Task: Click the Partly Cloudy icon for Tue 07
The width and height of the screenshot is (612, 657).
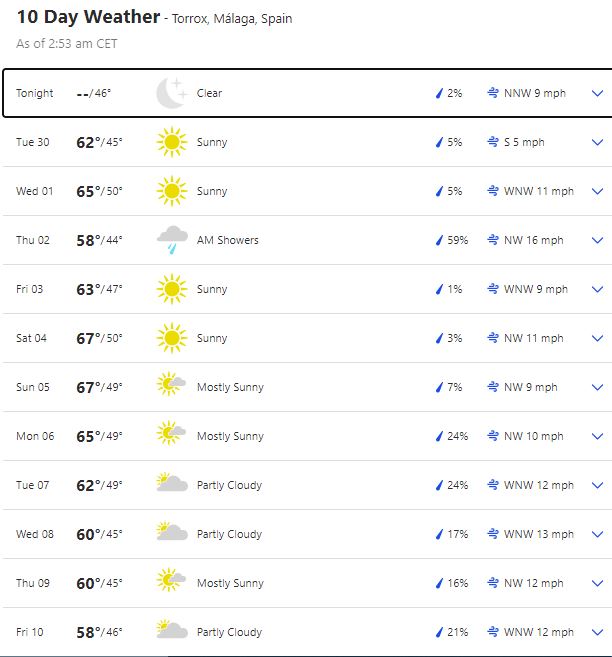Action: click(172, 485)
